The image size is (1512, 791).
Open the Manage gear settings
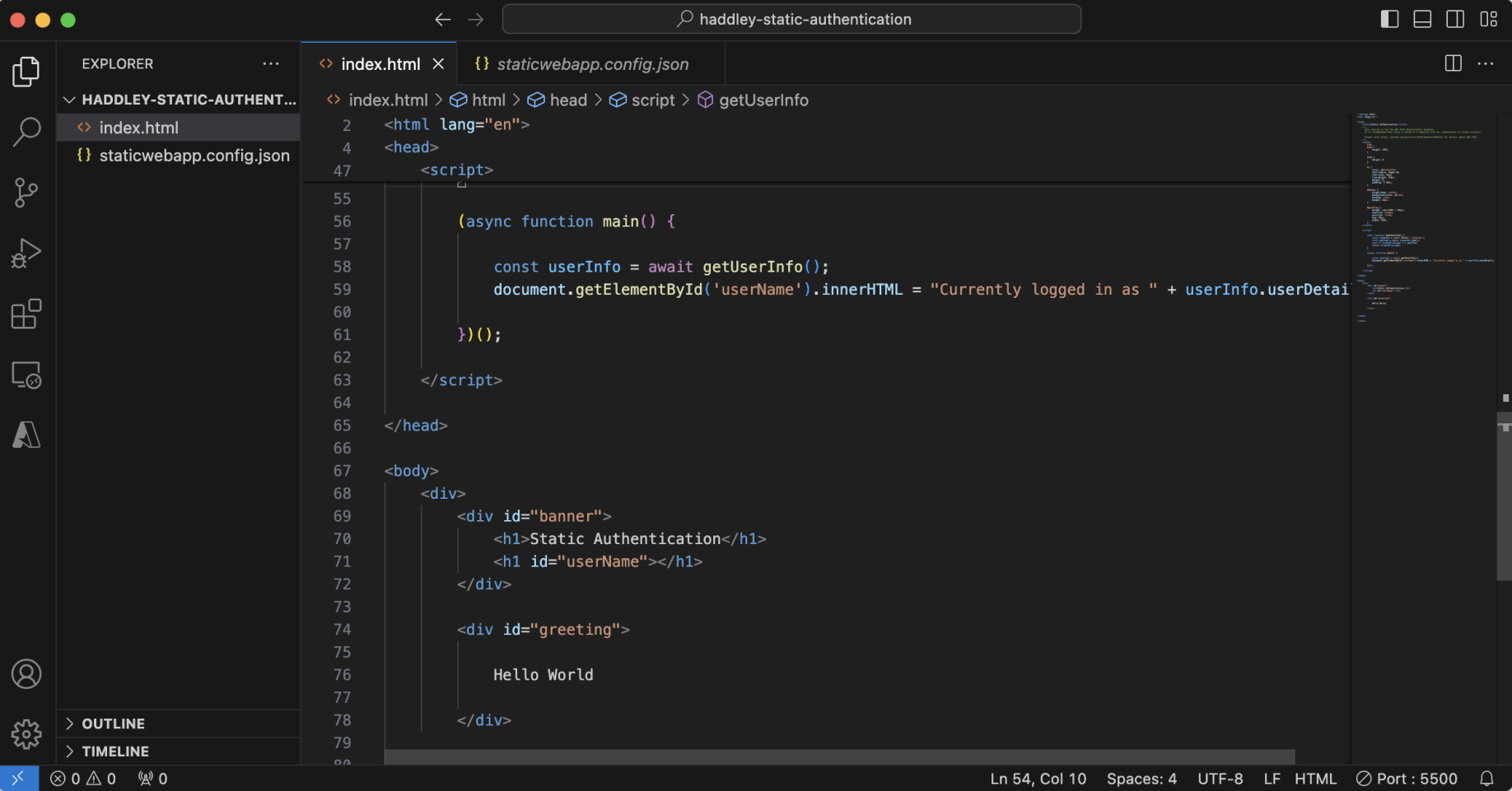(x=26, y=734)
